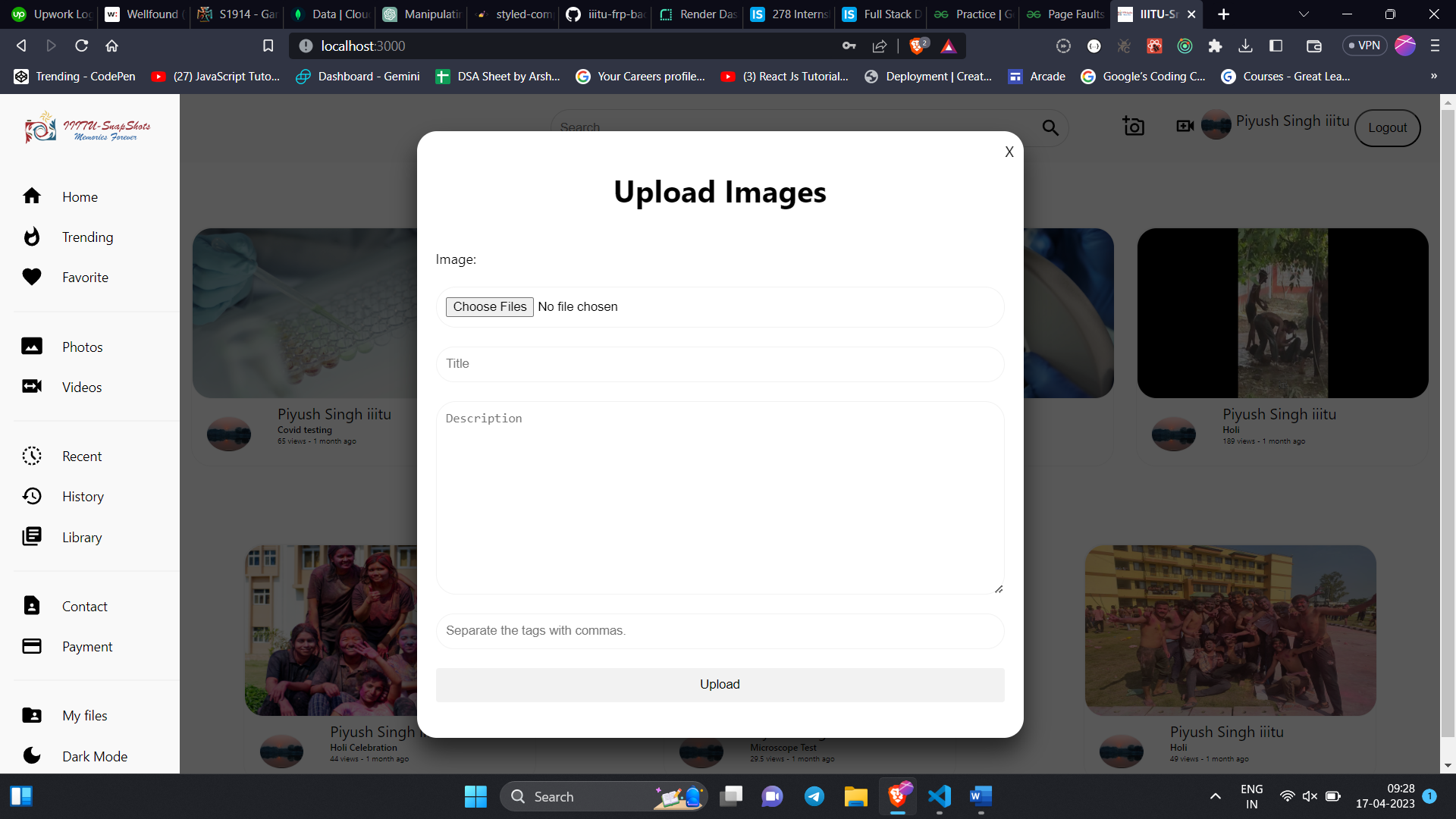Open the Videos sidebar item
1456x819 pixels.
81,387
